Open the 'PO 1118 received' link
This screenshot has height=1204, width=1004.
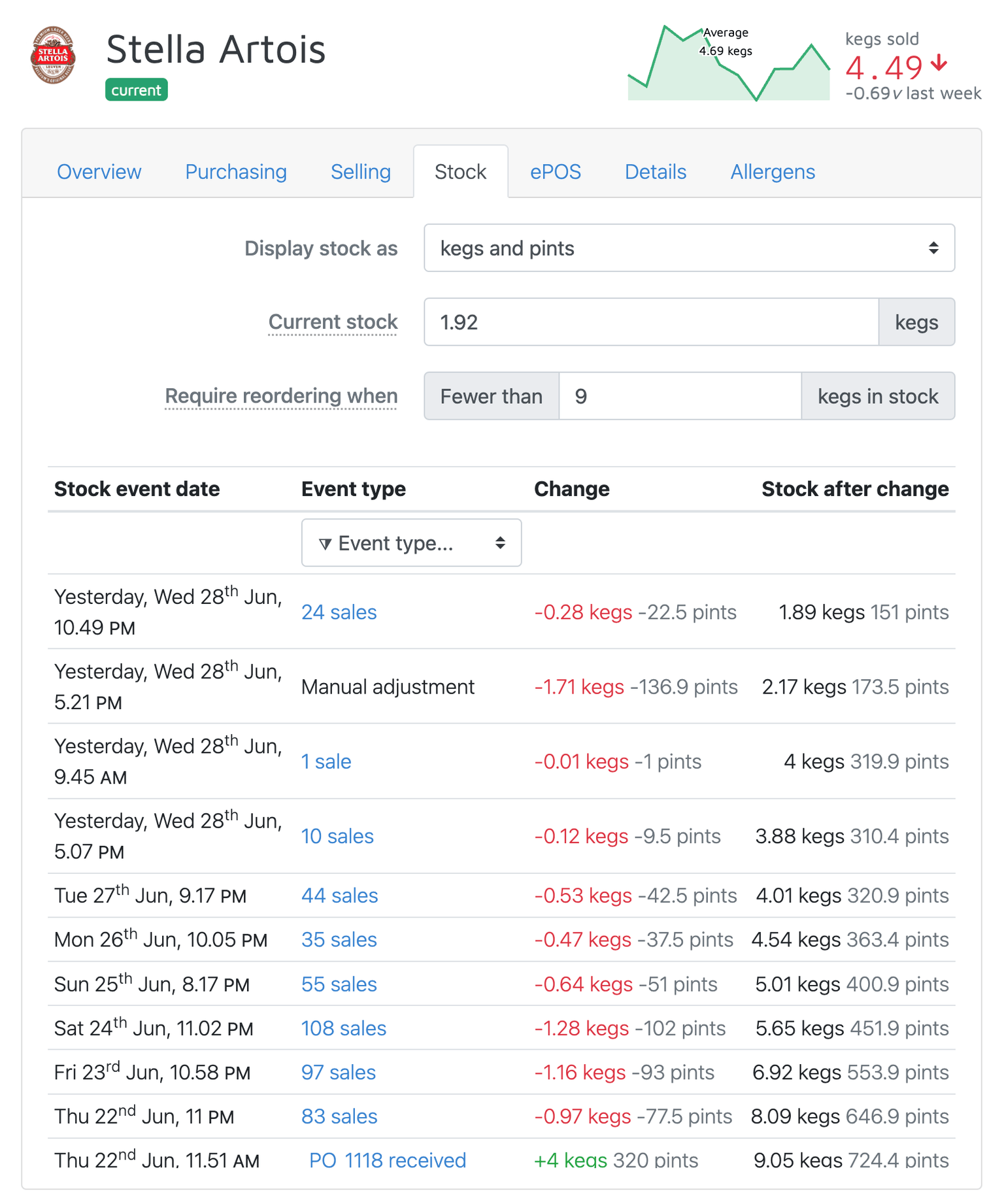click(388, 1161)
